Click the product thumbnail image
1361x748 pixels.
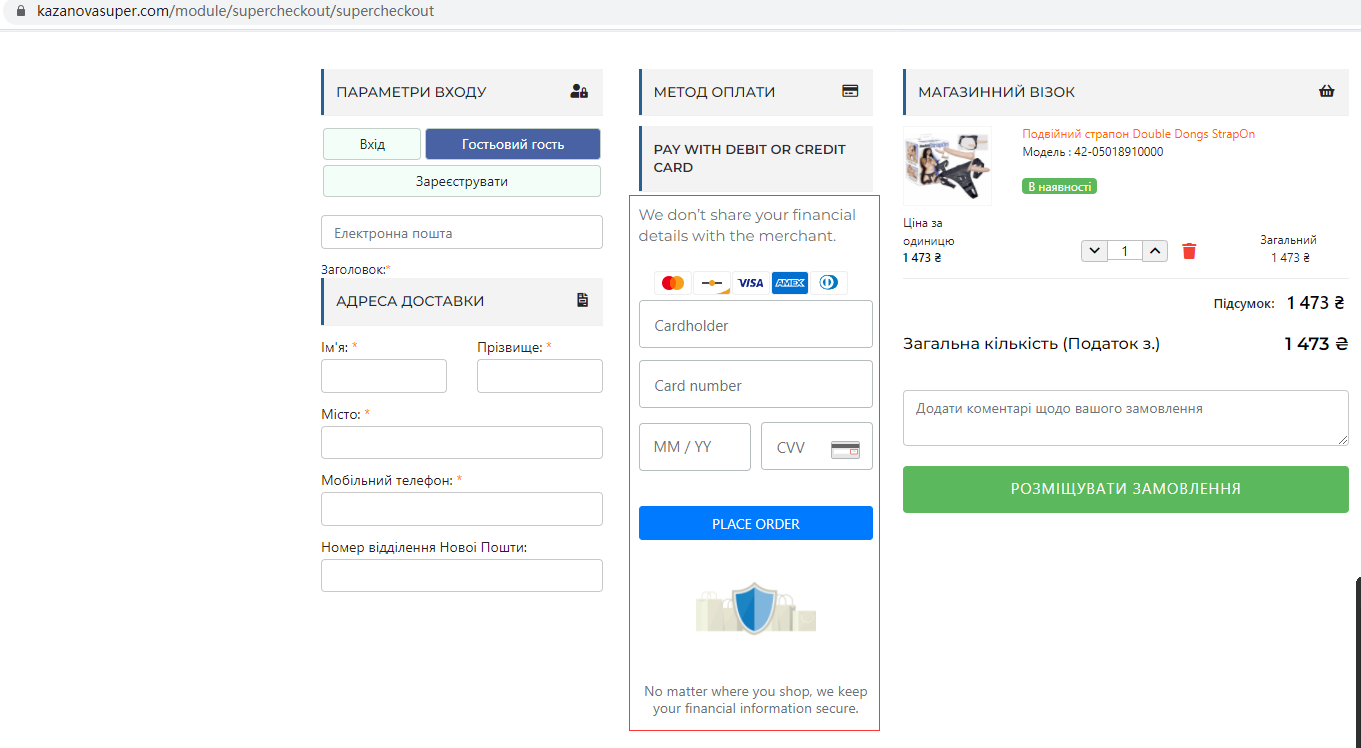click(x=946, y=165)
